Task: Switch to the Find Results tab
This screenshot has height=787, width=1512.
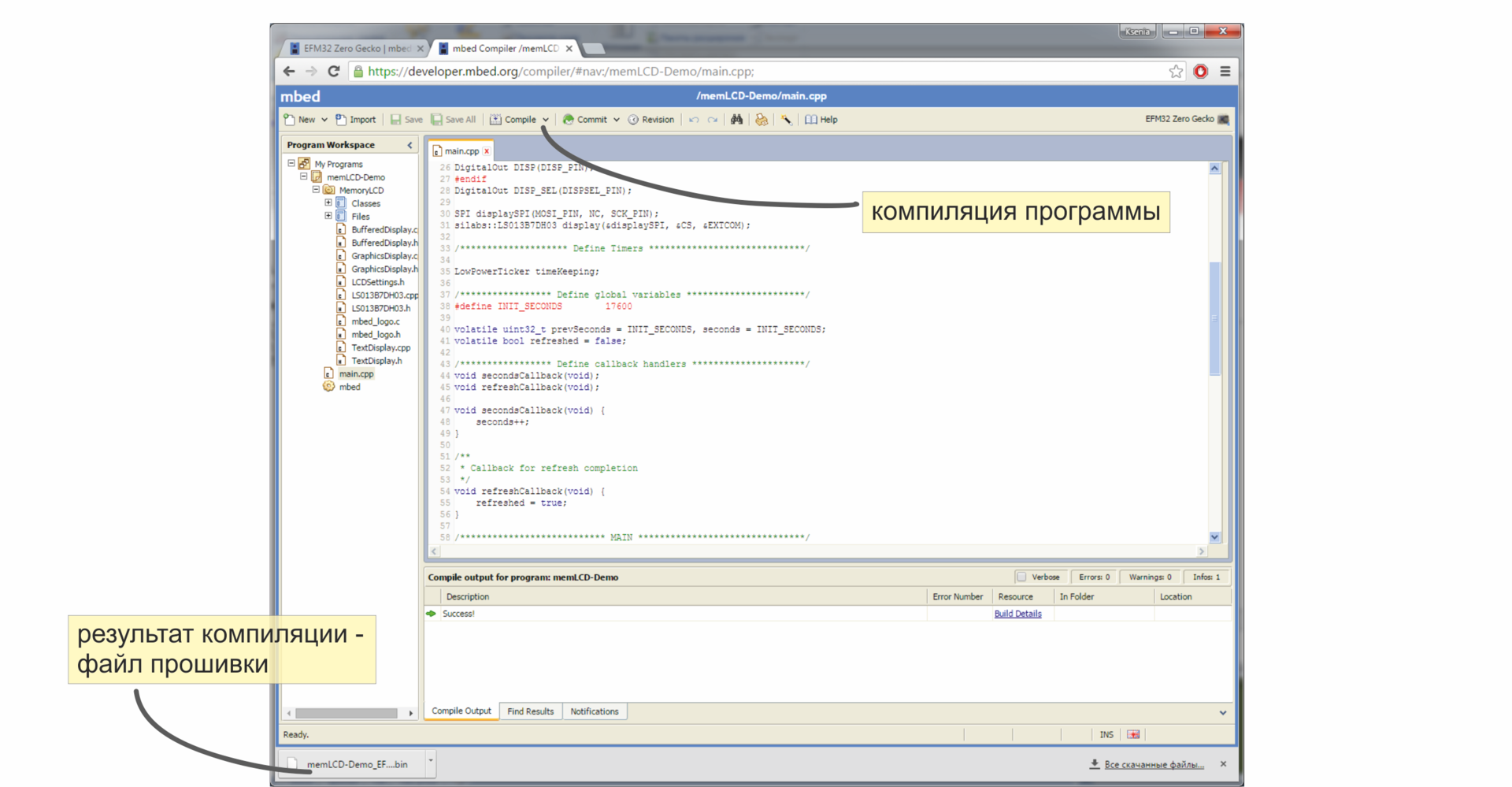Action: 530,711
